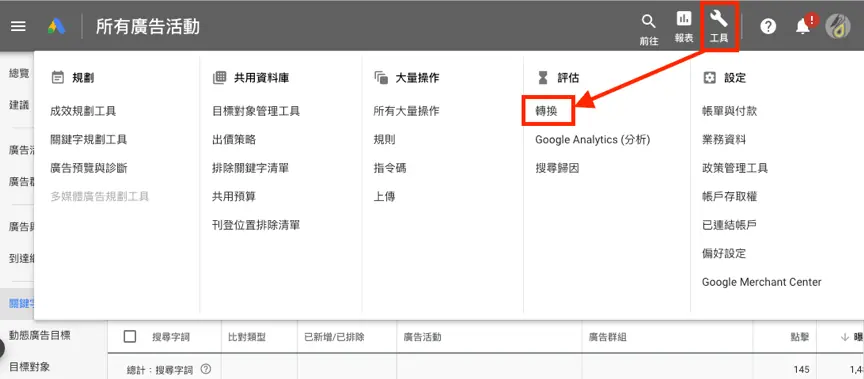Open 偏好設定
Image resolution: width=864 pixels, height=379 pixels.
tap(724, 253)
